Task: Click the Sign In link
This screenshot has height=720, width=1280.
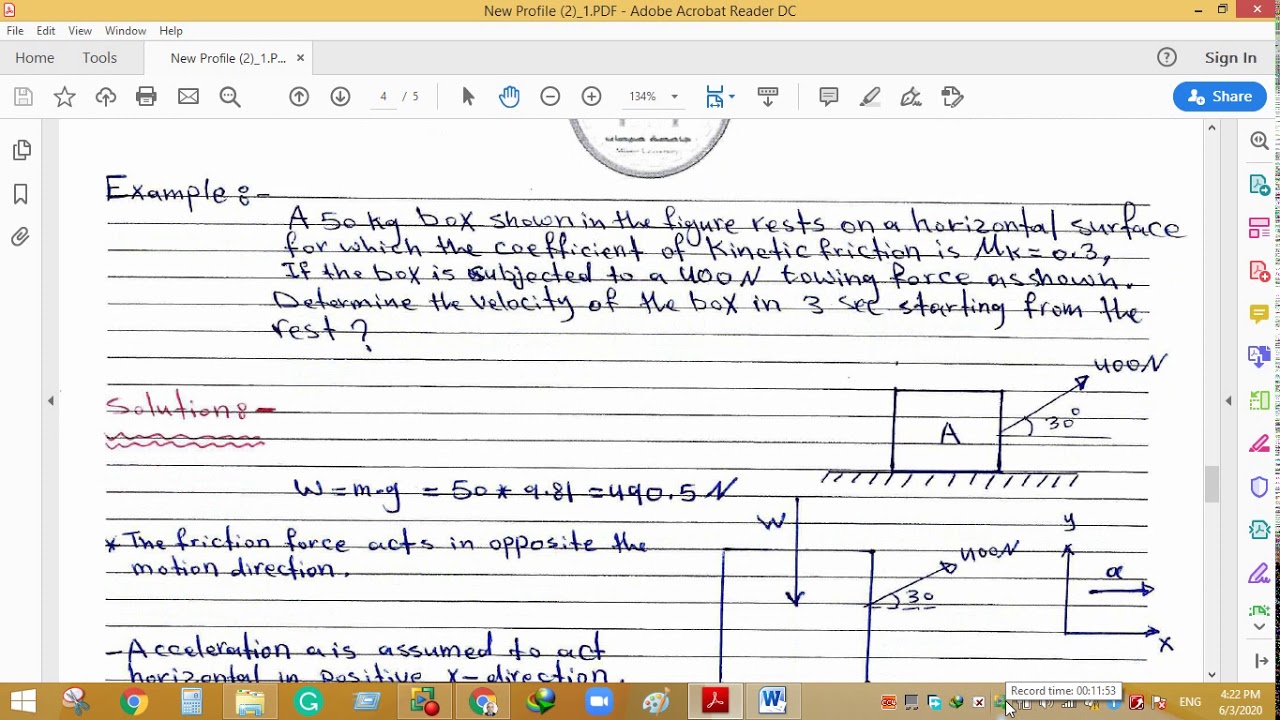Action: tap(1230, 58)
